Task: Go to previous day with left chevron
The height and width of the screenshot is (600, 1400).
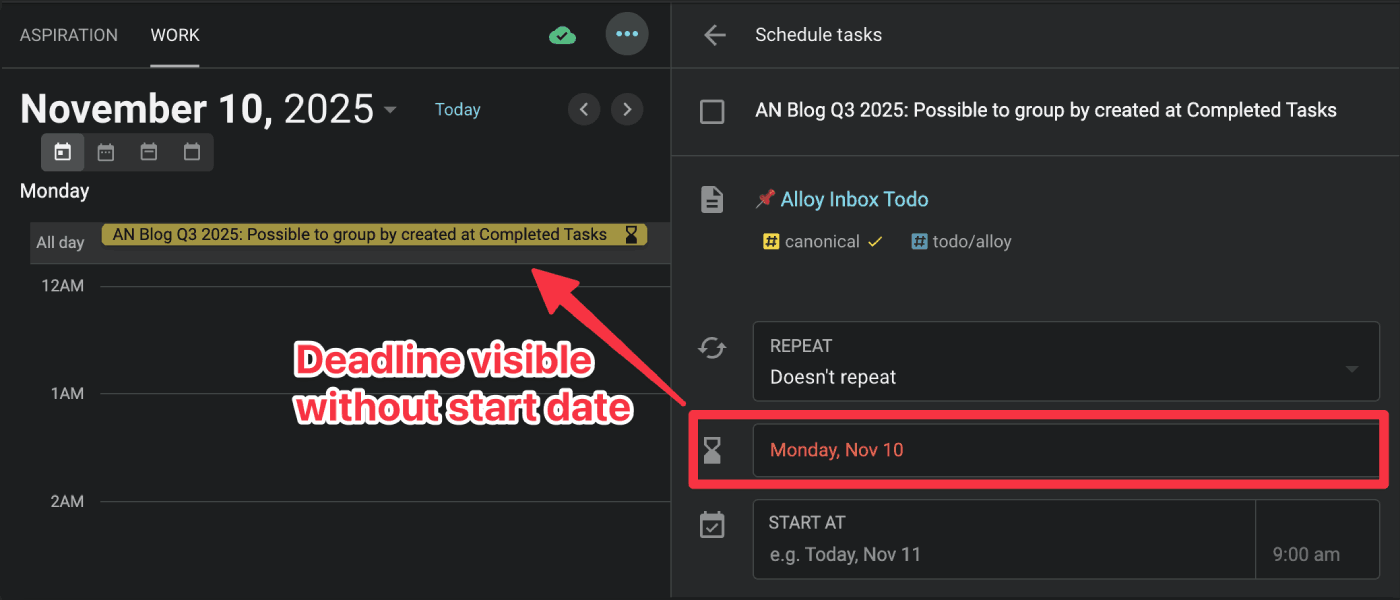Action: click(x=584, y=109)
